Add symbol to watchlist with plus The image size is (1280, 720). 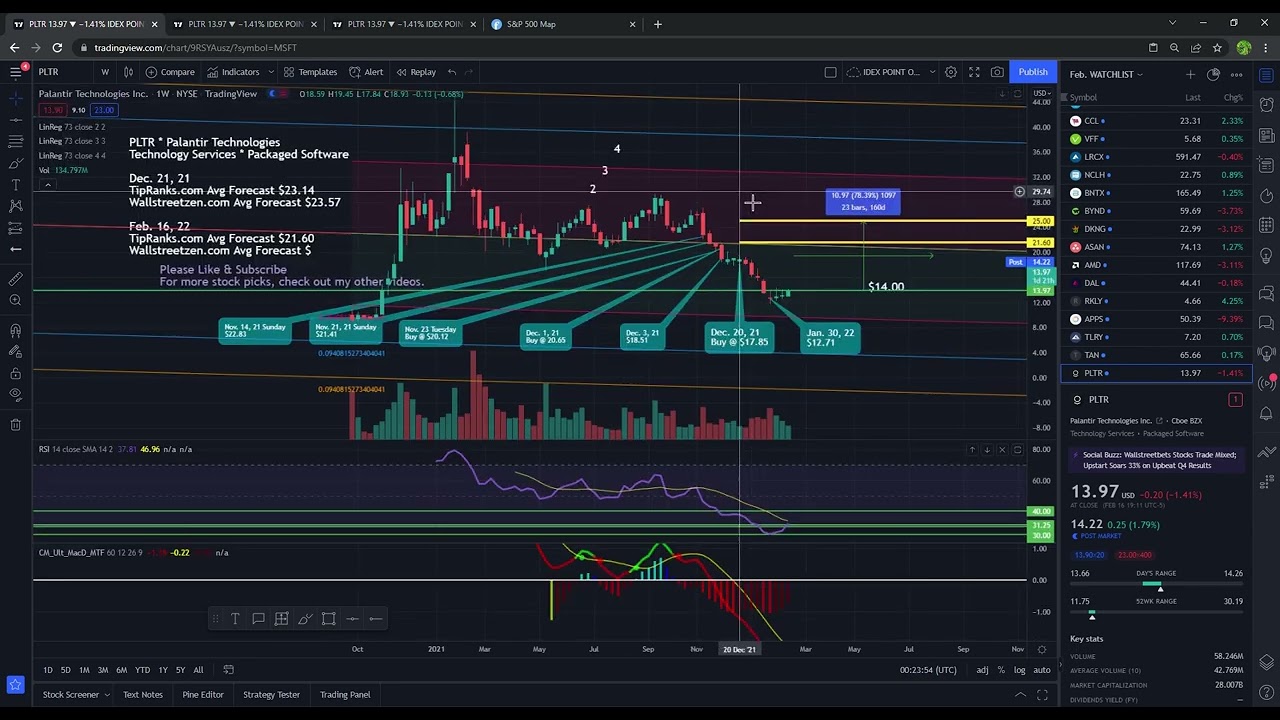pyautogui.click(x=1190, y=74)
